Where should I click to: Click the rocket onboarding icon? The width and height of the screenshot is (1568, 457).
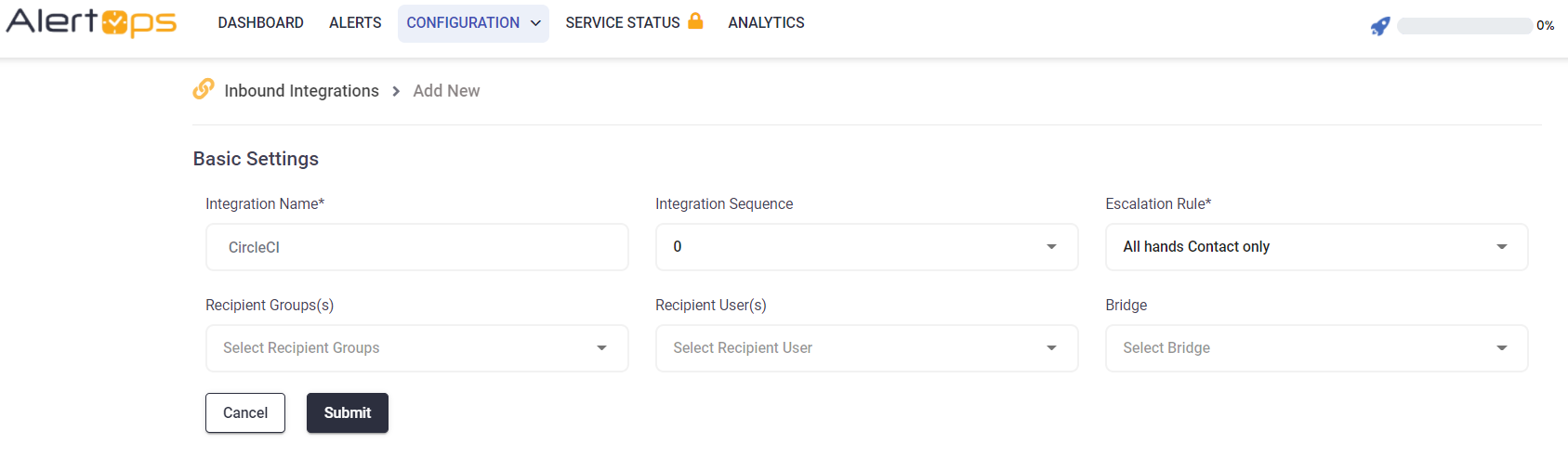[x=1380, y=26]
